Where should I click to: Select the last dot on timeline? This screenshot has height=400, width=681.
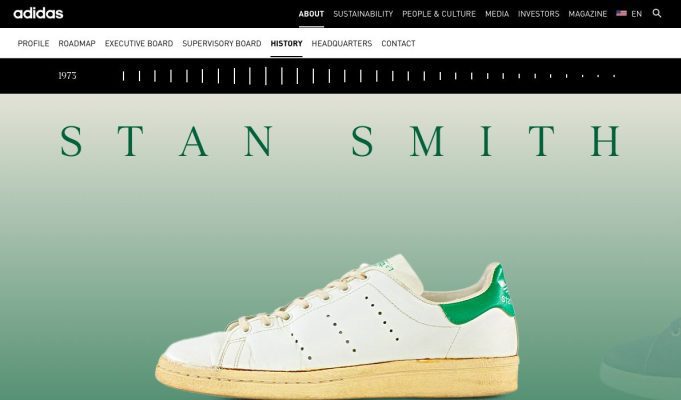pyautogui.click(x=614, y=76)
